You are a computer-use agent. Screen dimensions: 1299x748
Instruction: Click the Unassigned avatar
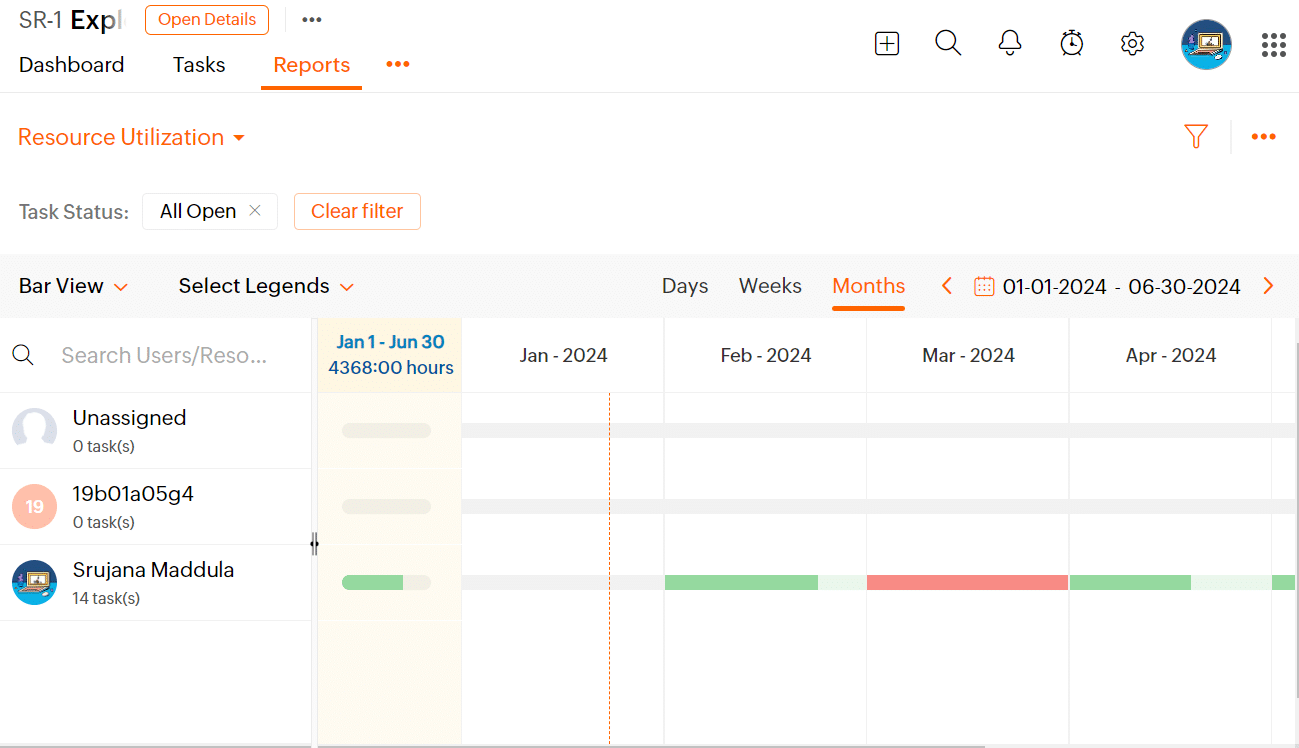point(34,430)
